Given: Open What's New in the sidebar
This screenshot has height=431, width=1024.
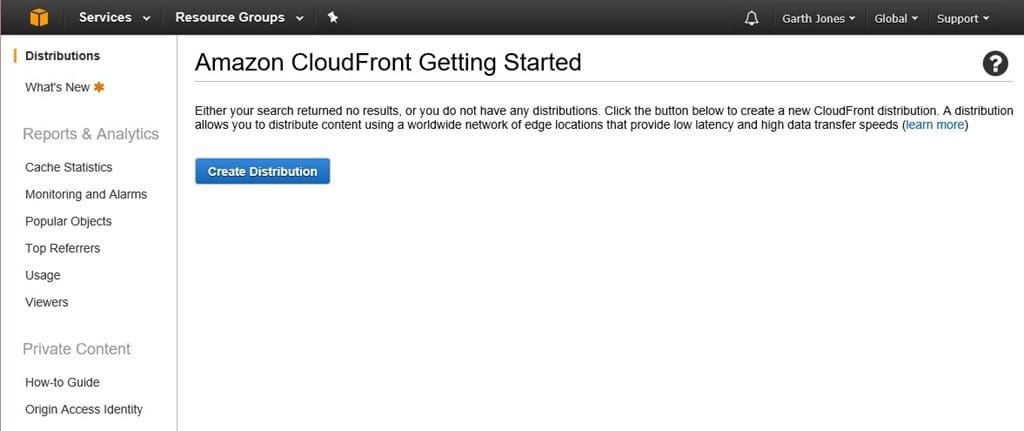Looking at the screenshot, I should coord(57,87).
